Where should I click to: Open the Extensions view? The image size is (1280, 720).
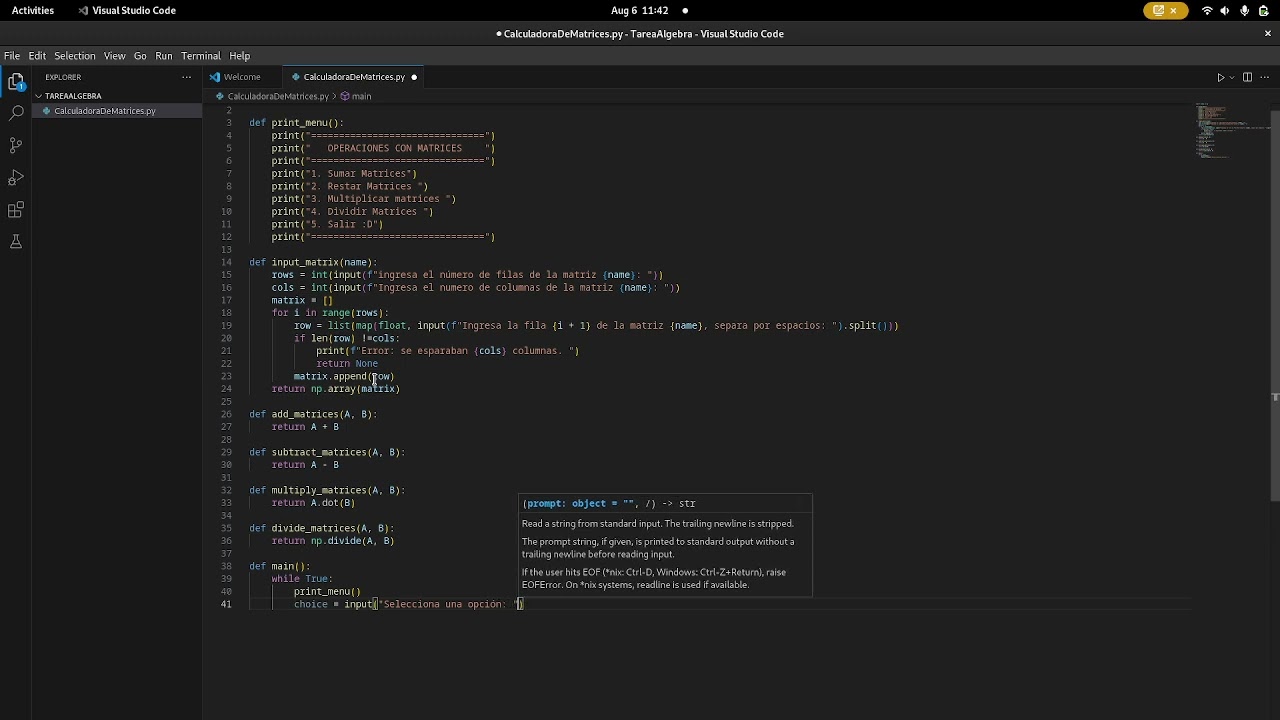16,209
